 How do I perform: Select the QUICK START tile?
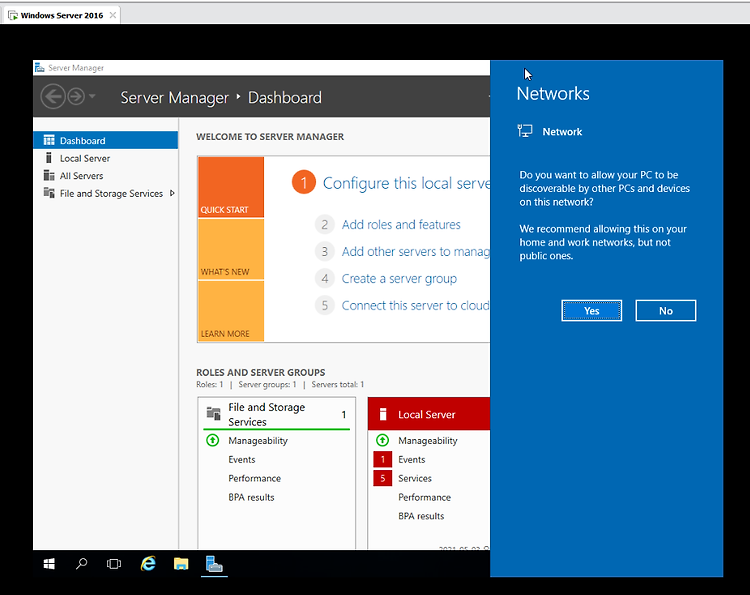coord(231,187)
